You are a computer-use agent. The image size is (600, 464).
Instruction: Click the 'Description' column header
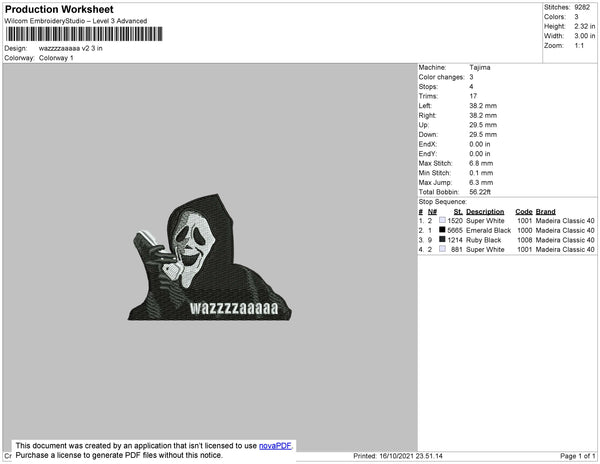(485, 212)
